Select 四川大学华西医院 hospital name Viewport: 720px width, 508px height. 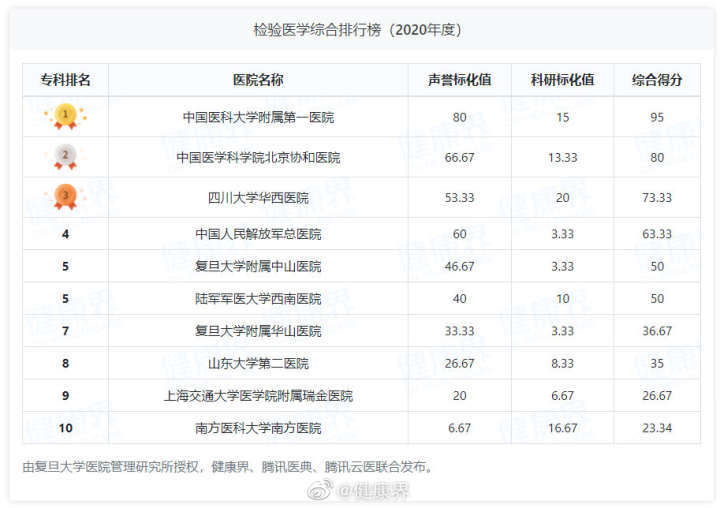point(258,198)
